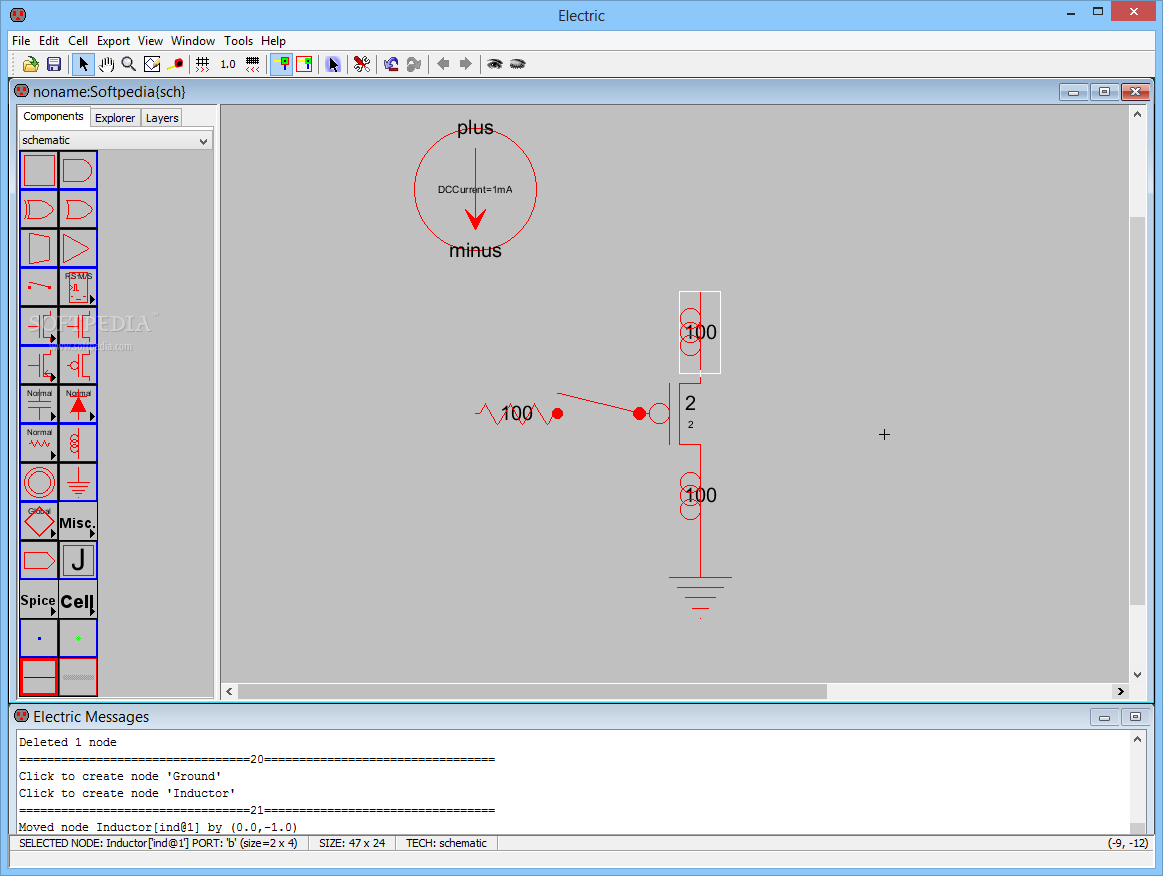Click the closed eye unexpand icon
The height and width of the screenshot is (876, 1163).
[x=518, y=65]
